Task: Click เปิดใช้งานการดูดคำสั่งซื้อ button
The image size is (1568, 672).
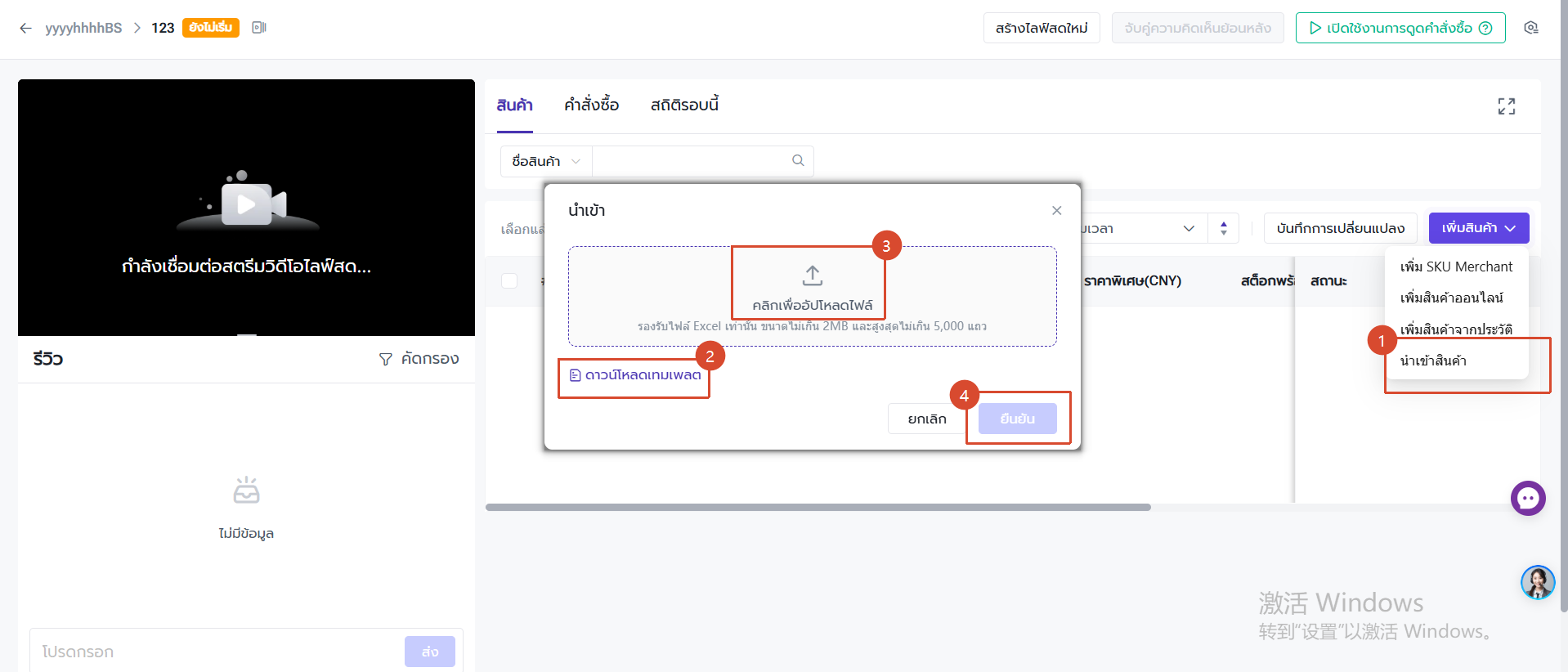Action: (1400, 28)
